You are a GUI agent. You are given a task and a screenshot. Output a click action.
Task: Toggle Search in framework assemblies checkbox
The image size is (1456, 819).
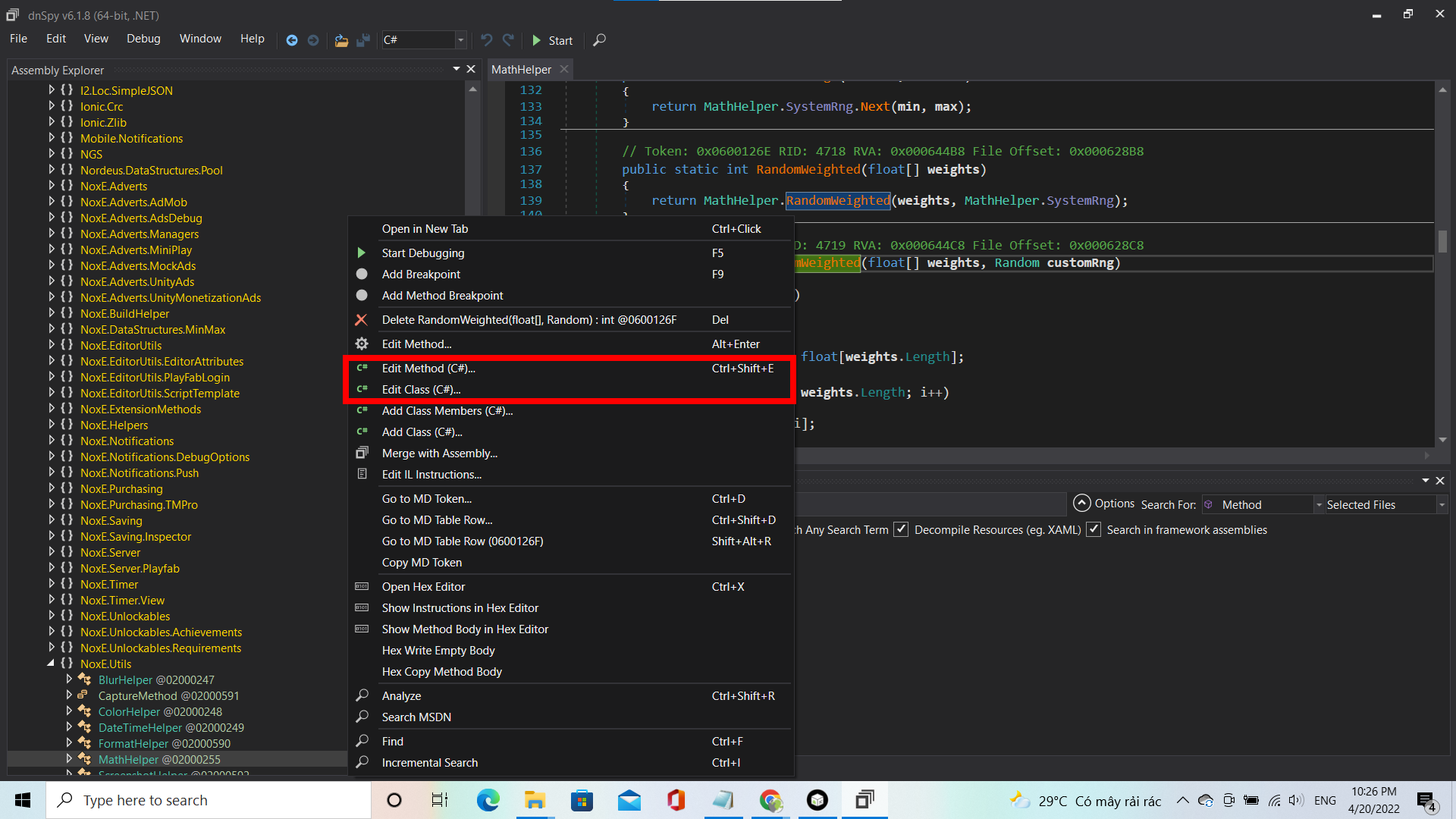point(1093,530)
